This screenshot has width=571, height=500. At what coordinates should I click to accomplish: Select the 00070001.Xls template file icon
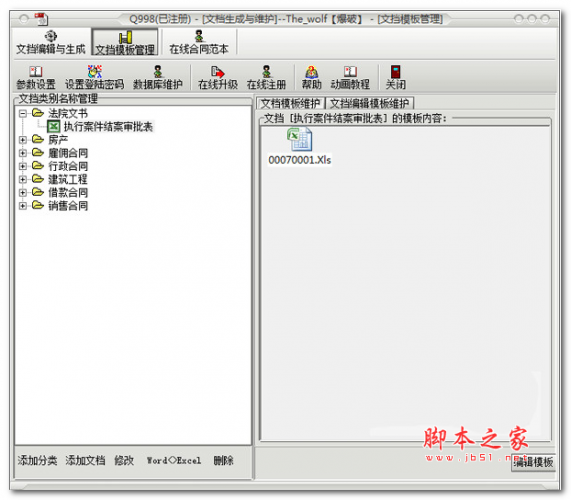point(299,139)
